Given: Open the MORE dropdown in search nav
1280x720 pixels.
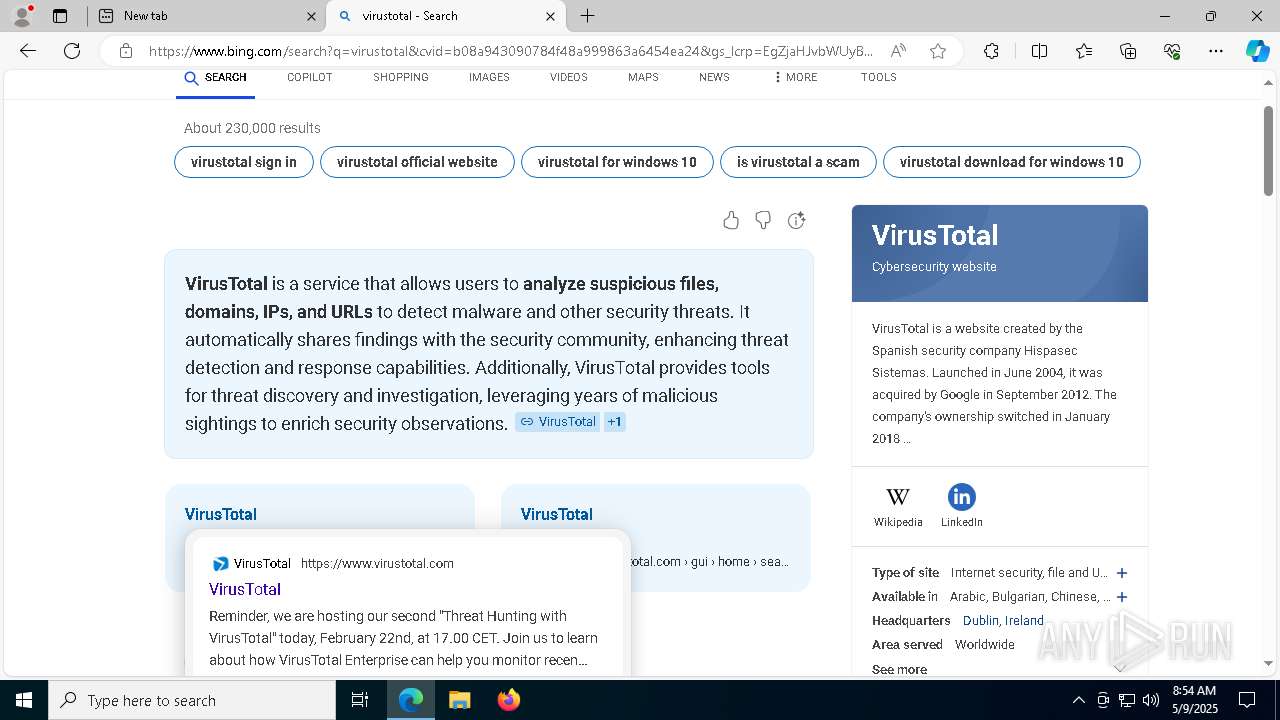Looking at the screenshot, I should pyautogui.click(x=795, y=77).
